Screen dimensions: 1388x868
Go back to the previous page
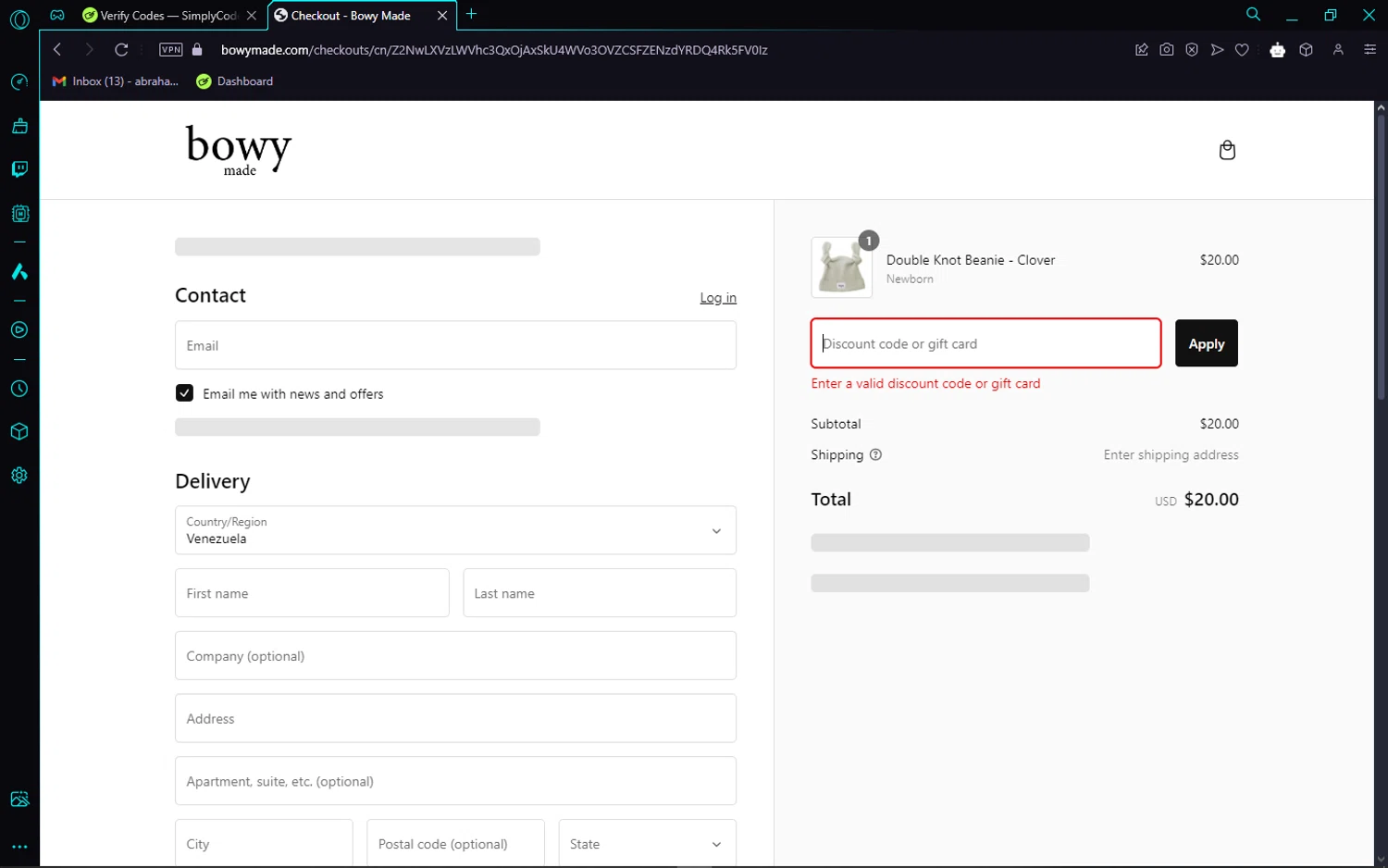tap(57, 50)
